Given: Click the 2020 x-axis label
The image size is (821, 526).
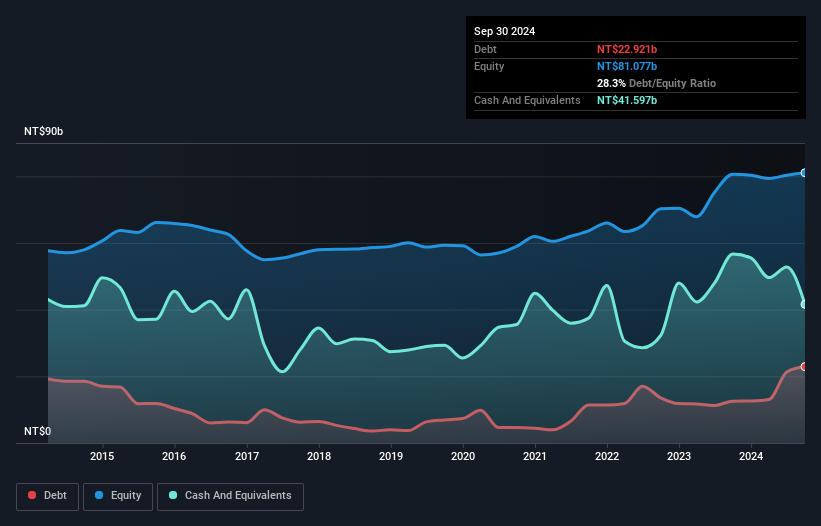Looking at the screenshot, I should (x=463, y=456).
